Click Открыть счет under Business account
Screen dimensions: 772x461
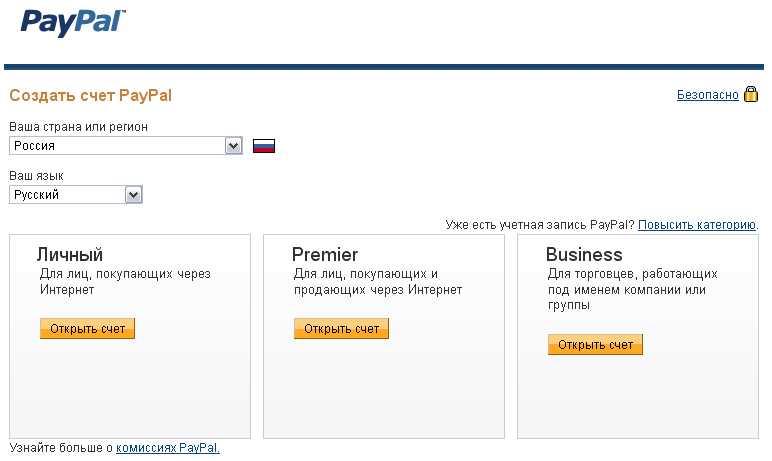tap(595, 344)
